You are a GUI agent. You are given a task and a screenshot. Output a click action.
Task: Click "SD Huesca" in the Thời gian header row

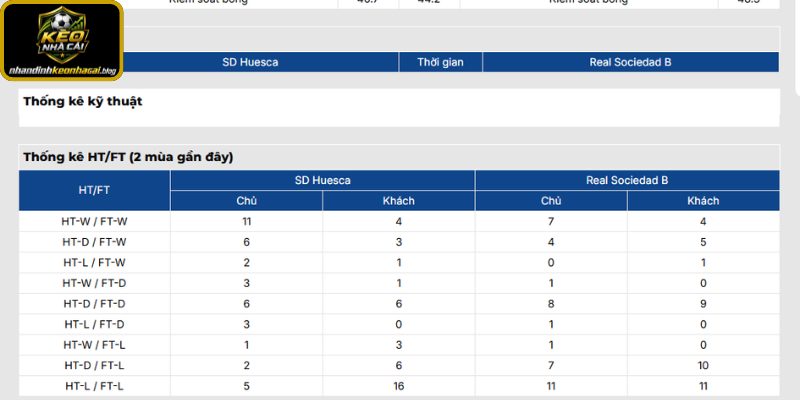tap(250, 62)
